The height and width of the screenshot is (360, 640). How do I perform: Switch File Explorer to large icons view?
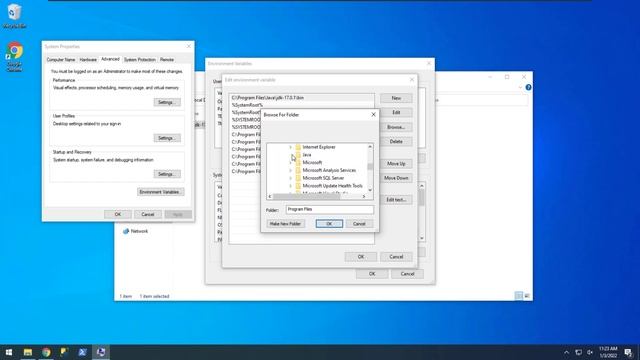527,296
